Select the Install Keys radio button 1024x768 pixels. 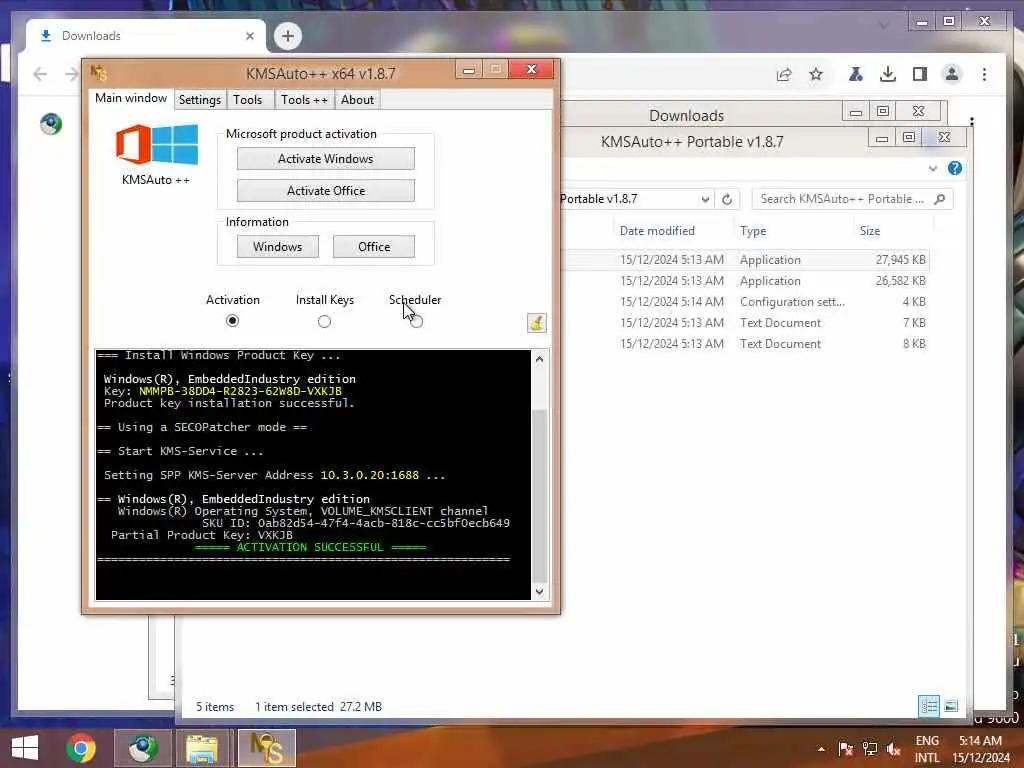coord(325,321)
